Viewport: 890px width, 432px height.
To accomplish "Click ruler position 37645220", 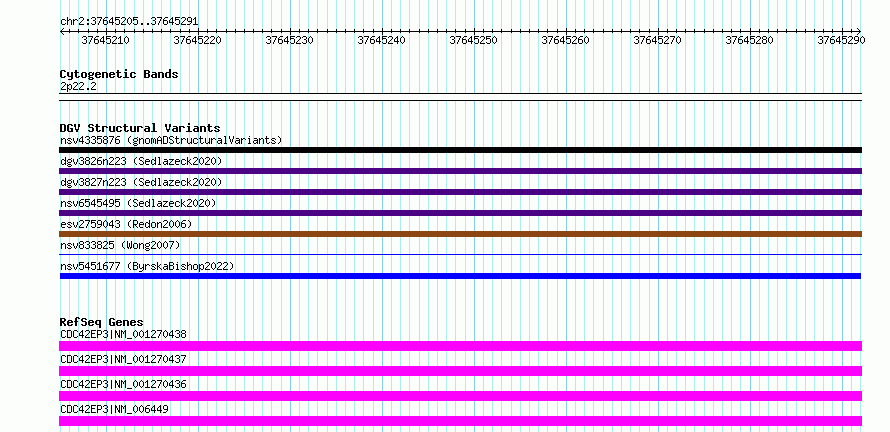I will pyautogui.click(x=198, y=40).
